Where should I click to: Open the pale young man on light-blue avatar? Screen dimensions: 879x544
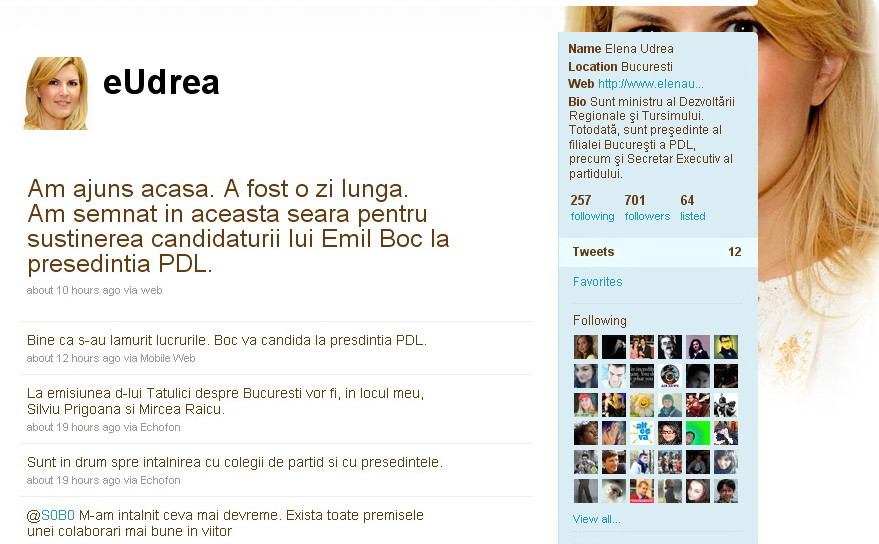(614, 376)
